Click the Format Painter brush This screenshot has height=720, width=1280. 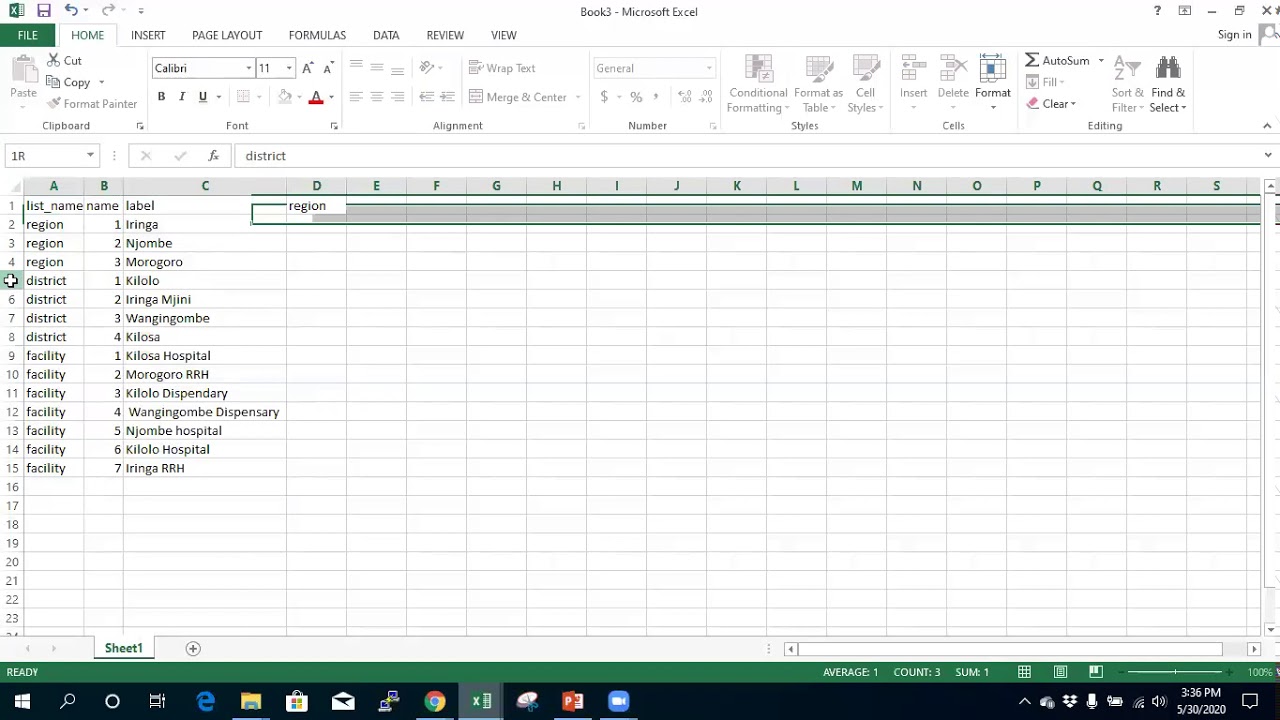(54, 104)
